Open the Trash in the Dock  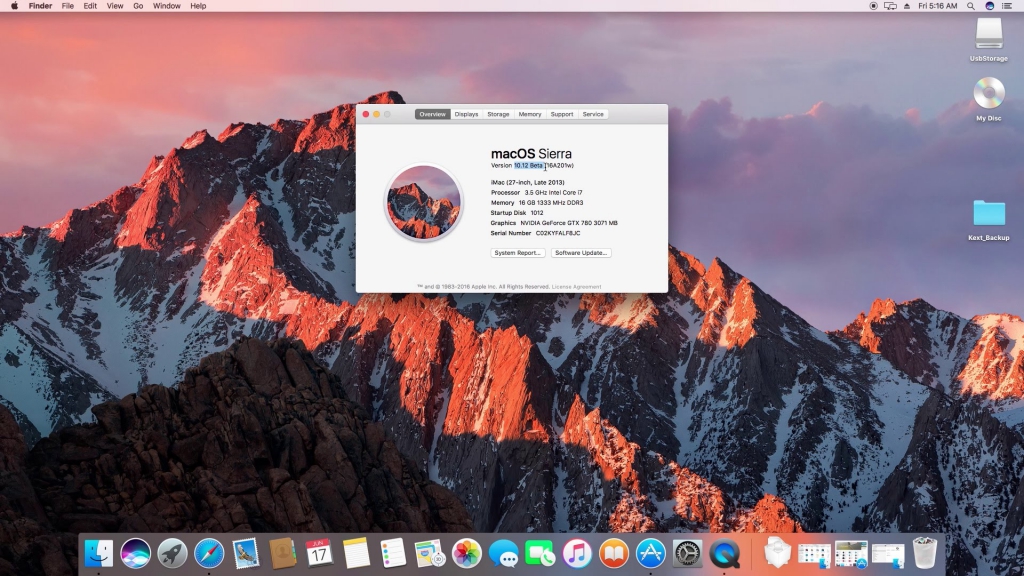tap(924, 552)
